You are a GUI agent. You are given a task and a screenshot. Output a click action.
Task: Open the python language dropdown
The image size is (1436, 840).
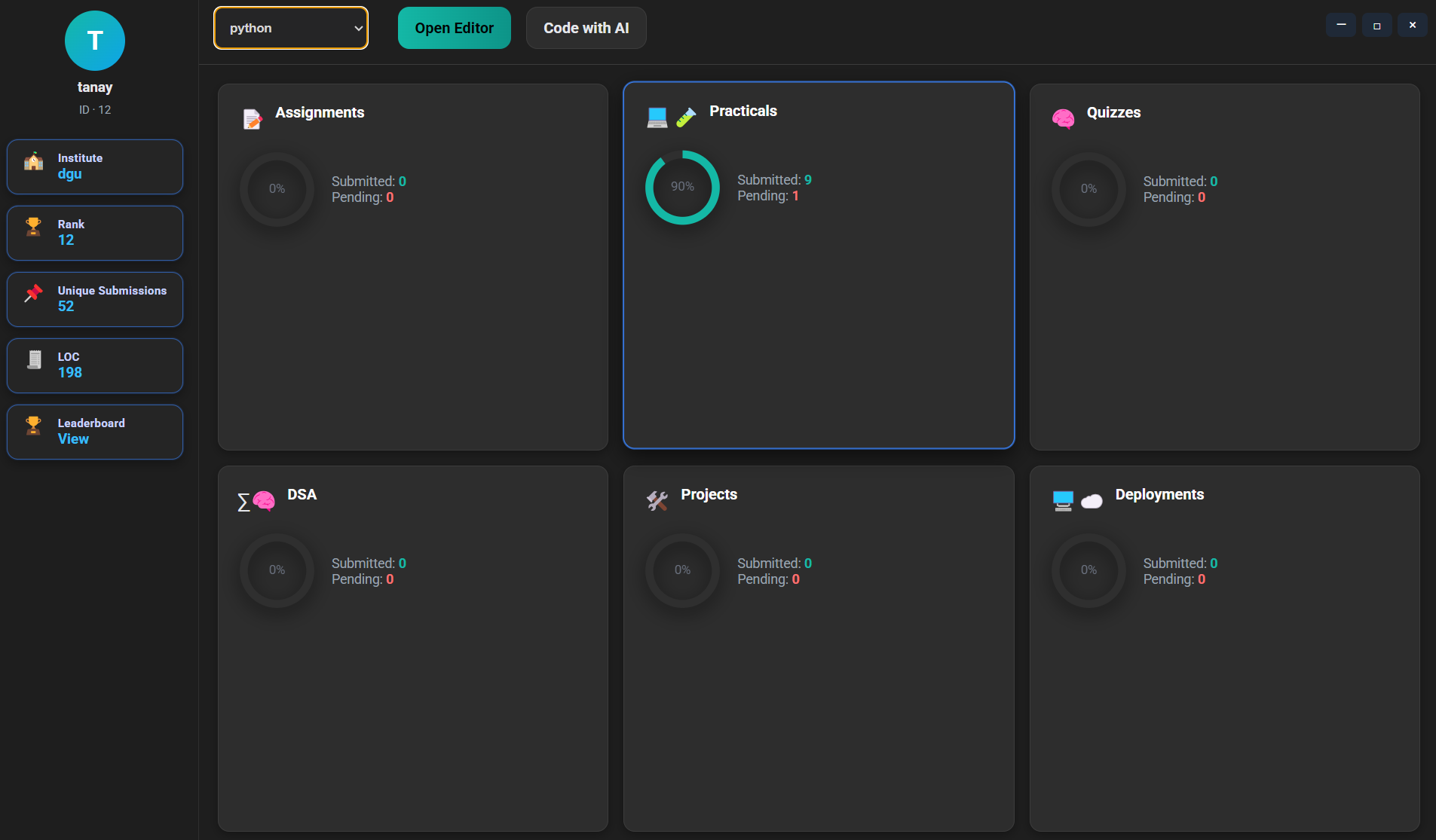290,28
